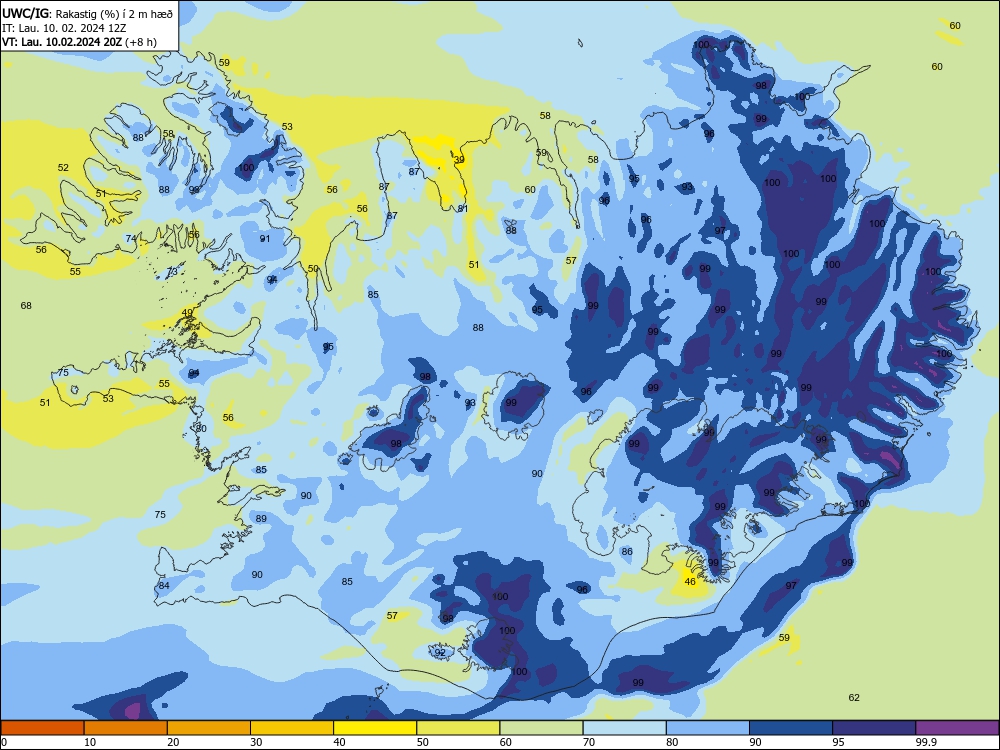Click the map value '68' over the western sea
Viewport: 1000px width, 750px height.
click(x=26, y=305)
